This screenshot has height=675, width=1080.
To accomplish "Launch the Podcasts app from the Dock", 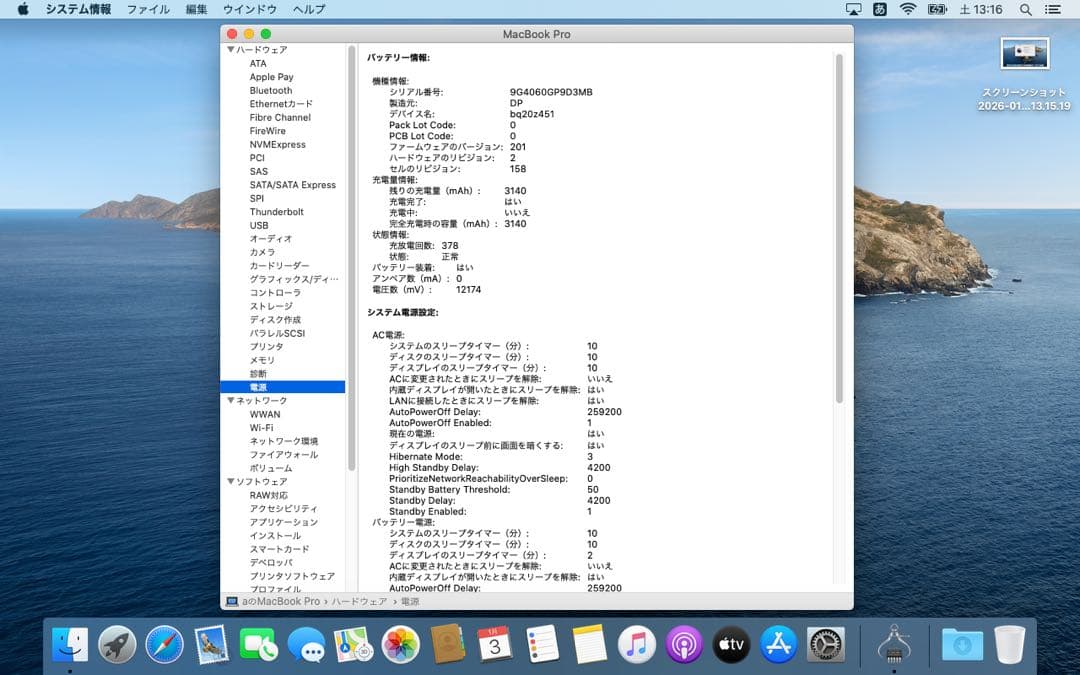I will (x=683, y=645).
